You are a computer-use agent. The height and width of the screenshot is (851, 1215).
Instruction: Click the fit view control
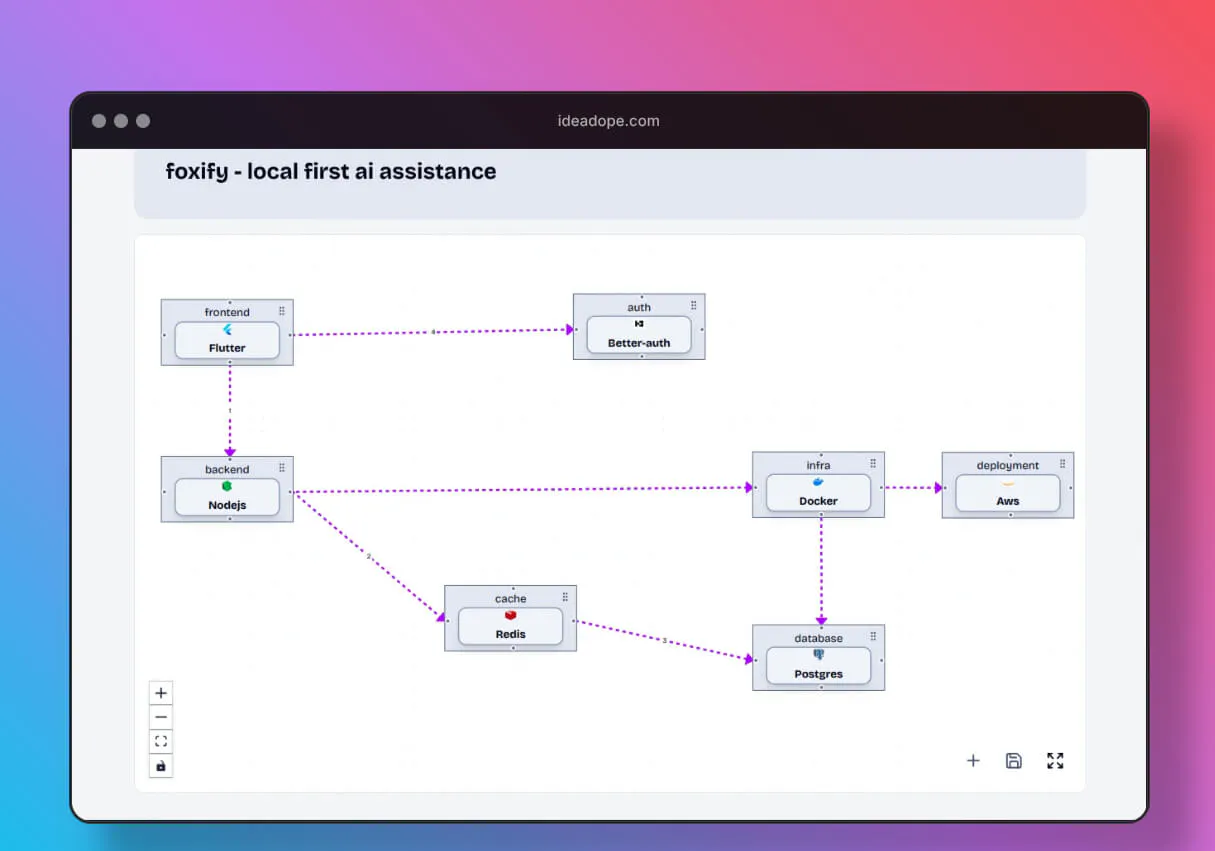point(161,742)
